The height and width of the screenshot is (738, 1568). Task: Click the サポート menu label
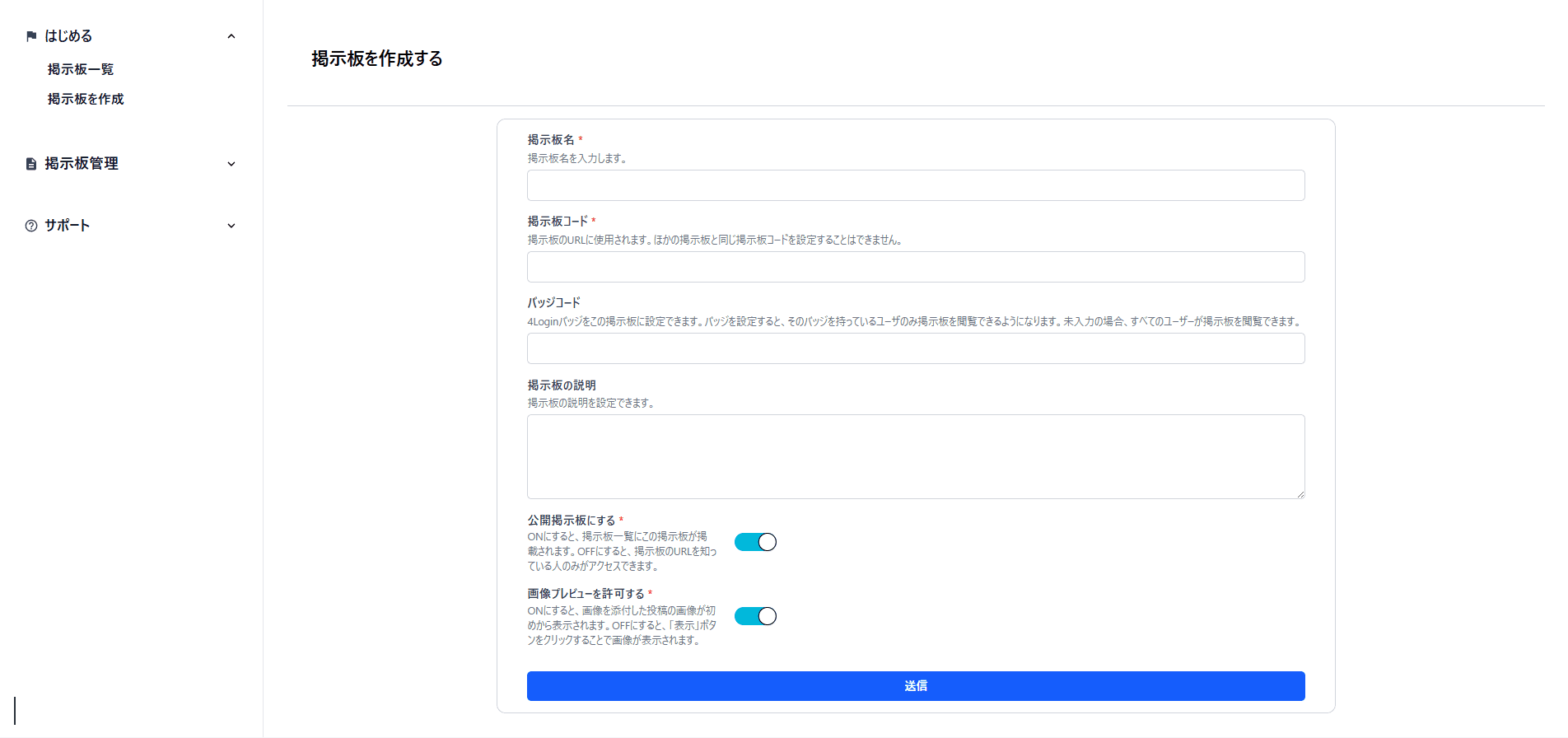coord(68,226)
